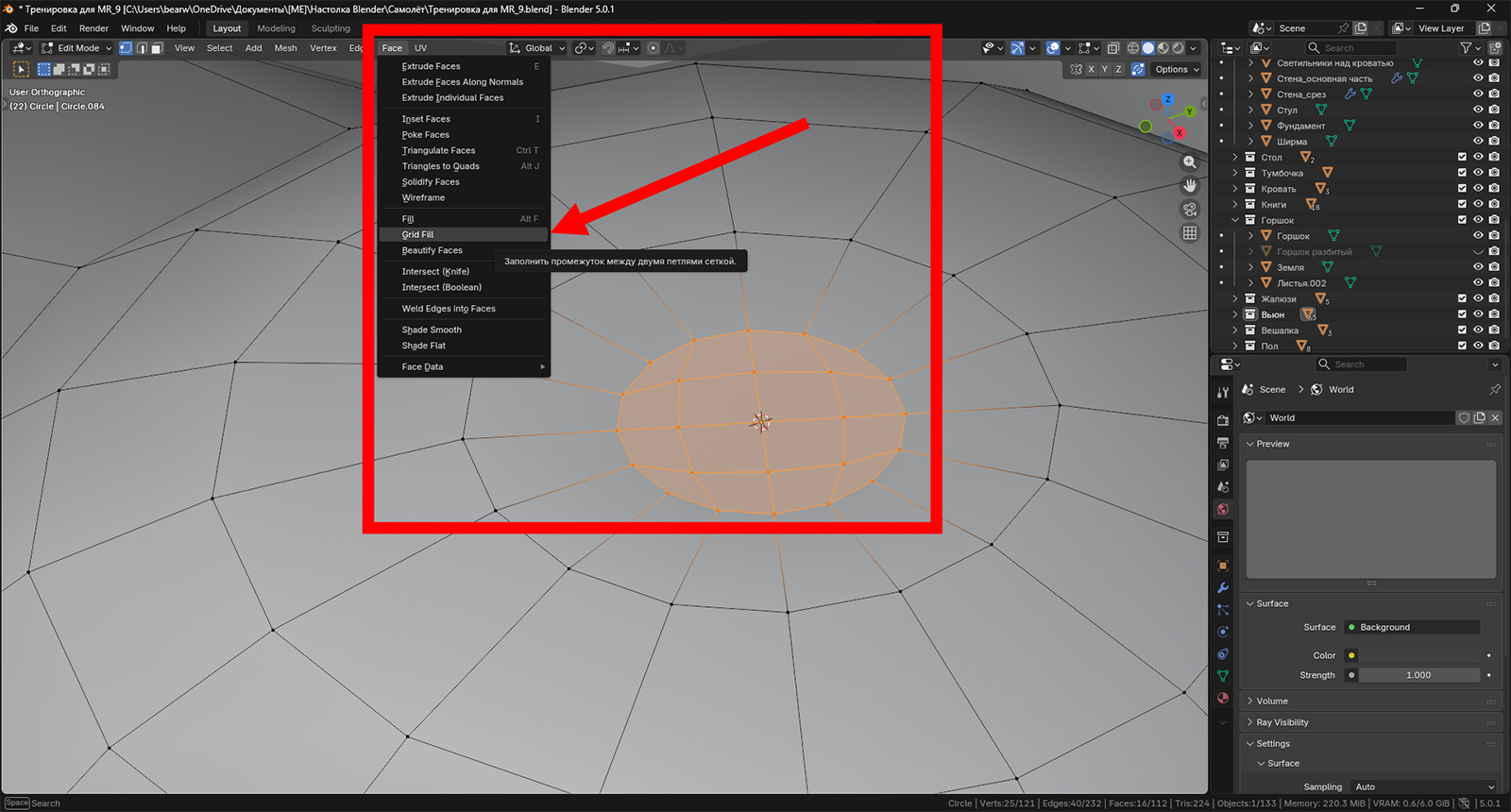This screenshot has height=812, width=1511.
Task: Open the Material properties tab icon
Action: click(x=1223, y=699)
